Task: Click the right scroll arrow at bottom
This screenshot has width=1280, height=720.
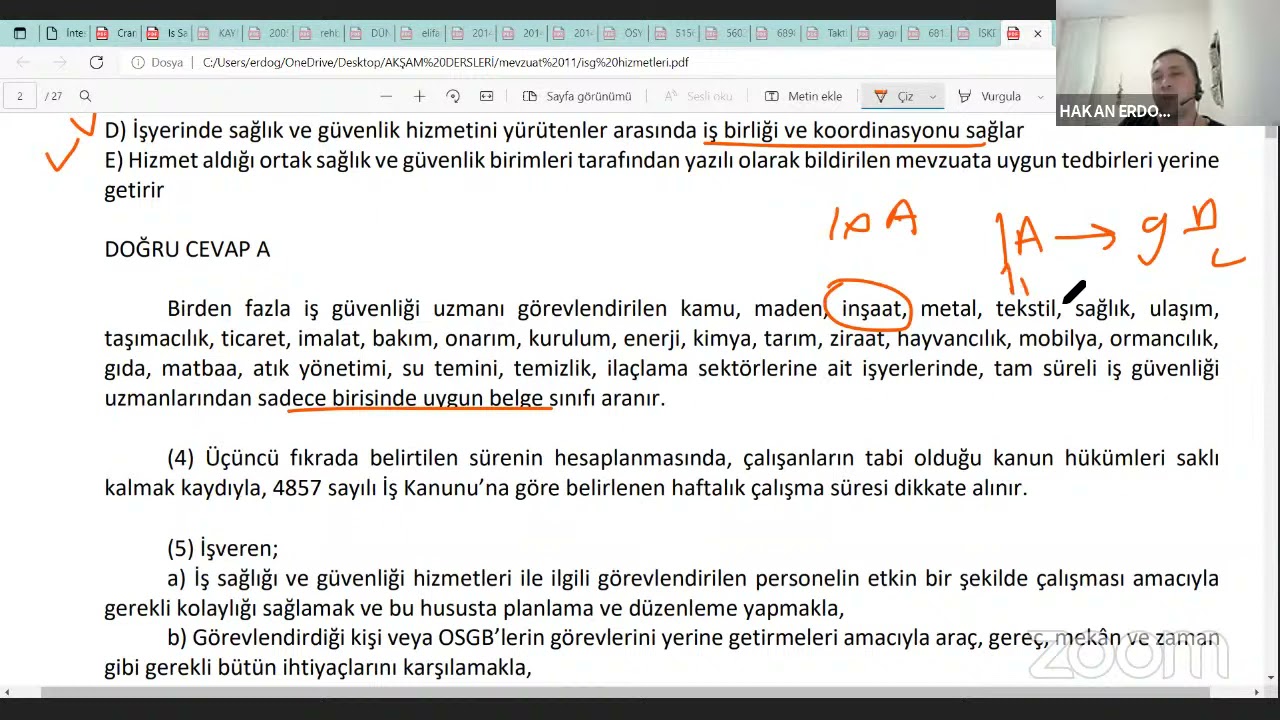Action: 1257,692
